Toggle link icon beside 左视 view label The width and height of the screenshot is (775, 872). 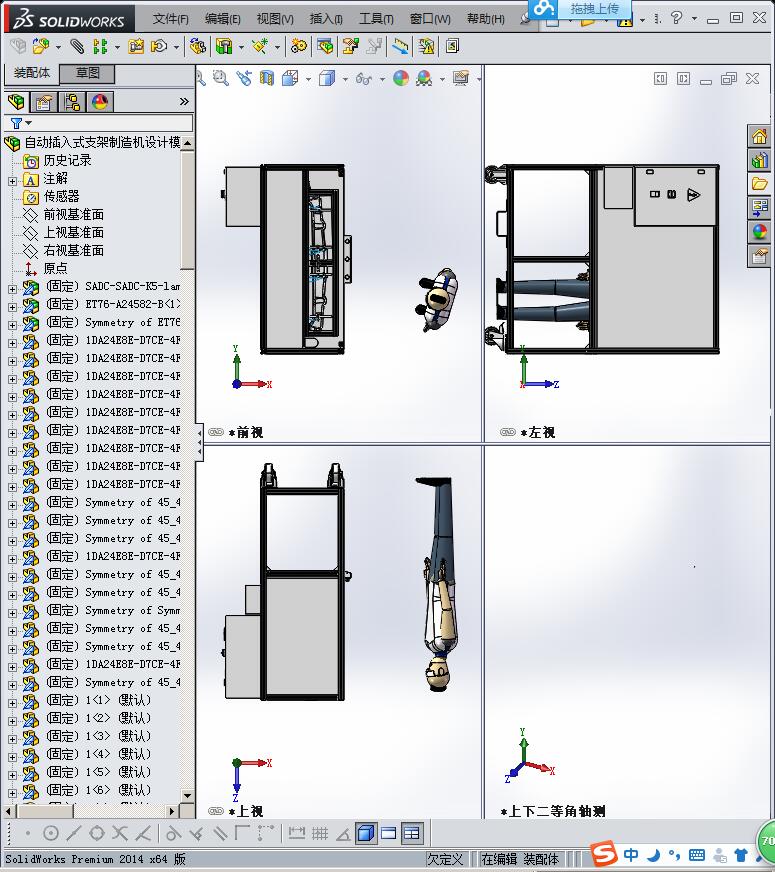pos(508,432)
